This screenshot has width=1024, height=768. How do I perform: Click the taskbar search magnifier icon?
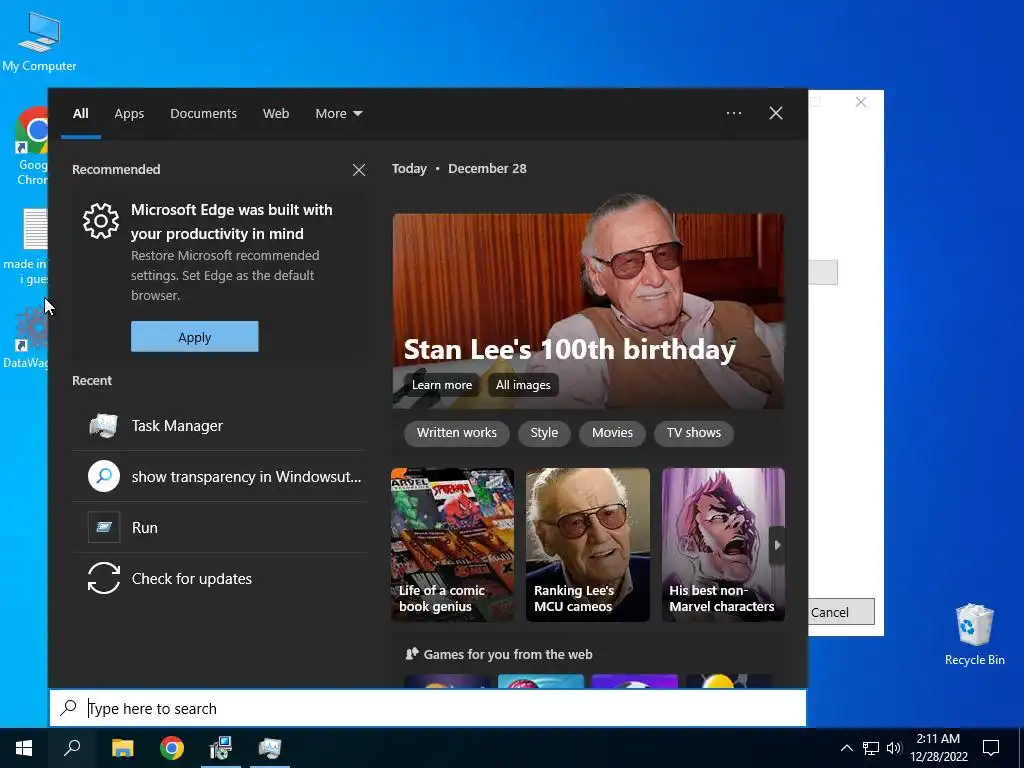pyautogui.click(x=72, y=748)
